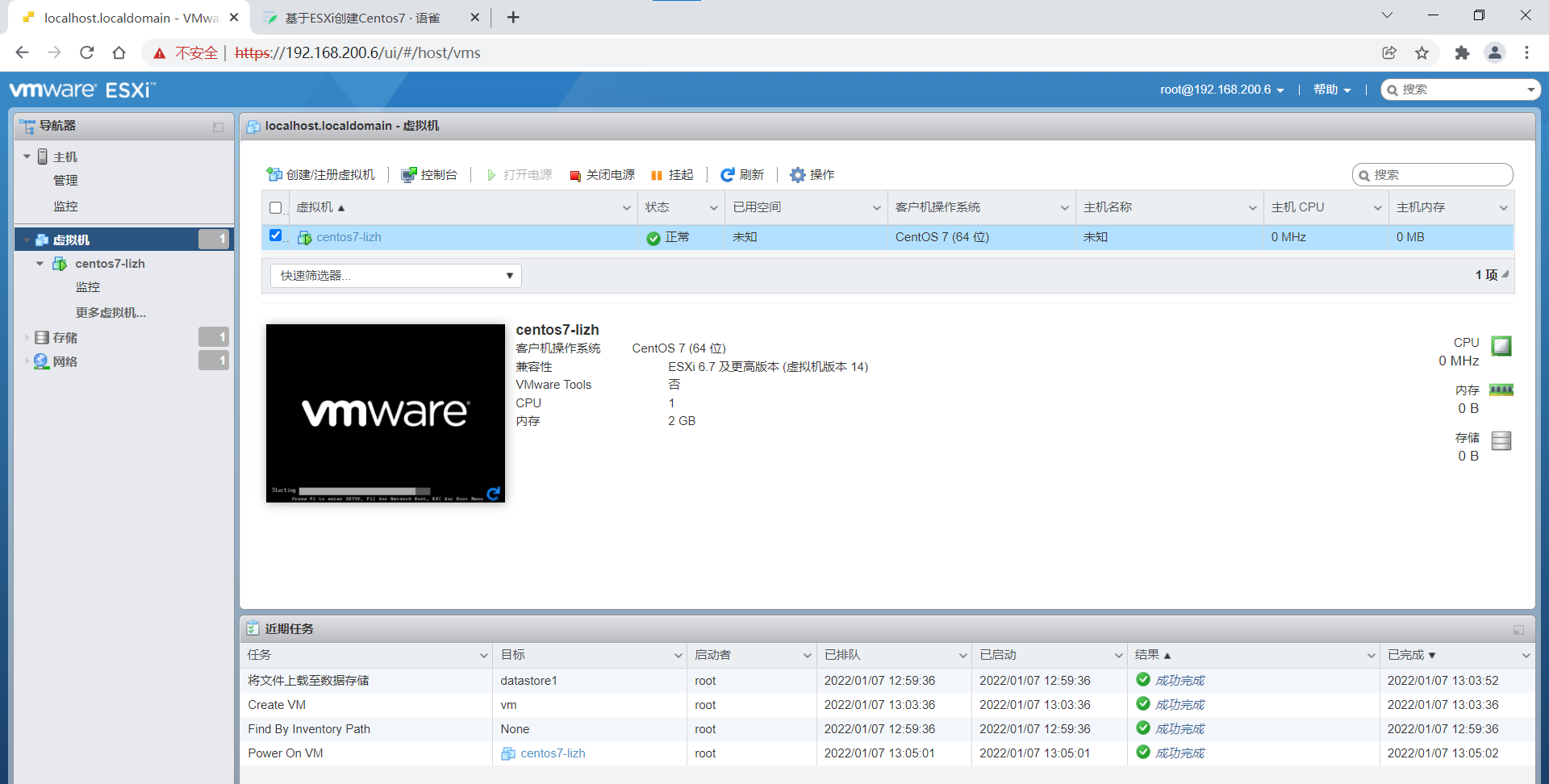Click the browser profile avatar icon
Image resolution: width=1549 pixels, height=784 pixels.
(1495, 52)
